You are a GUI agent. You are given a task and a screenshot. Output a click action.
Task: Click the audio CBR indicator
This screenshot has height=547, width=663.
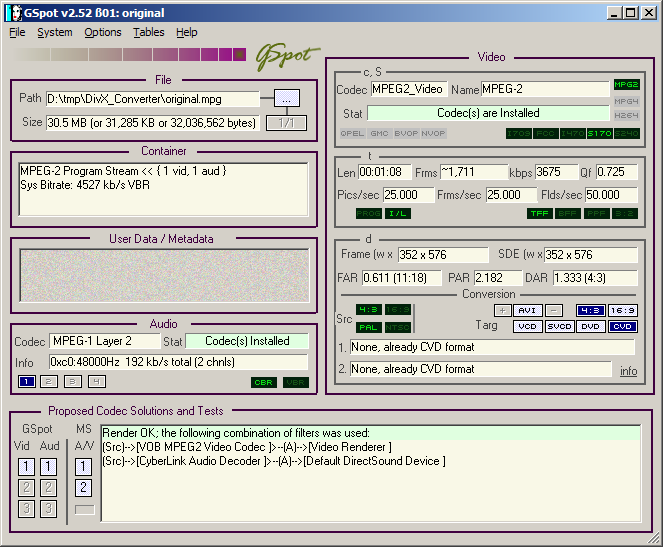pyautogui.click(x=264, y=383)
